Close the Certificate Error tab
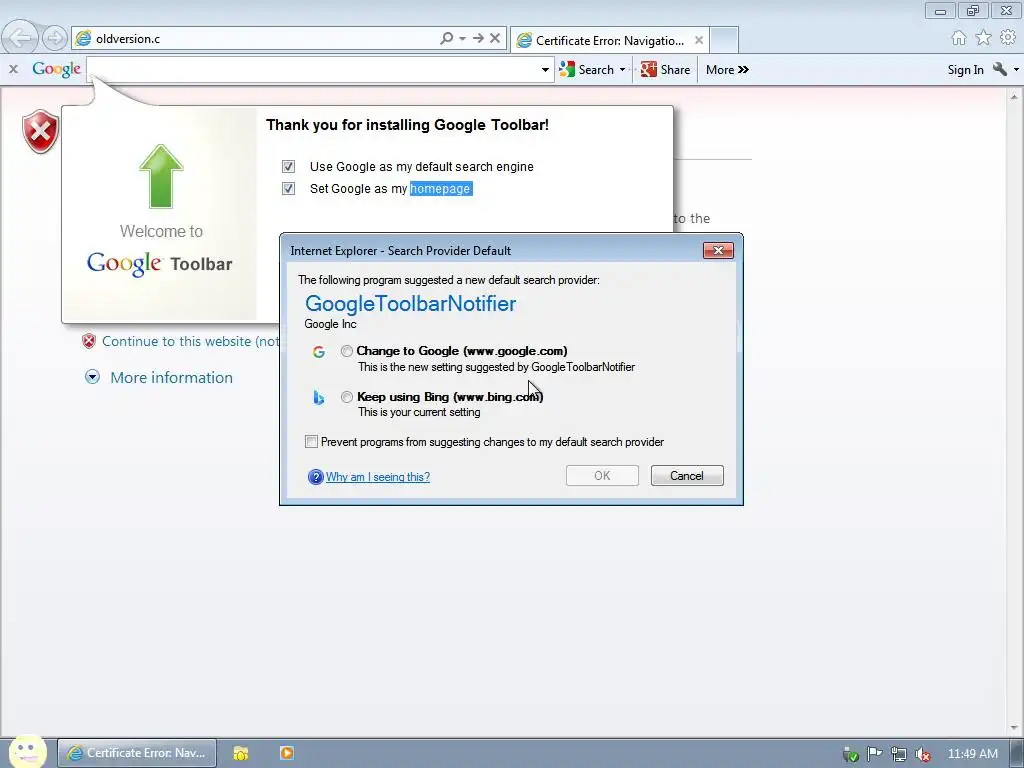This screenshot has height=768, width=1024. coord(699,40)
